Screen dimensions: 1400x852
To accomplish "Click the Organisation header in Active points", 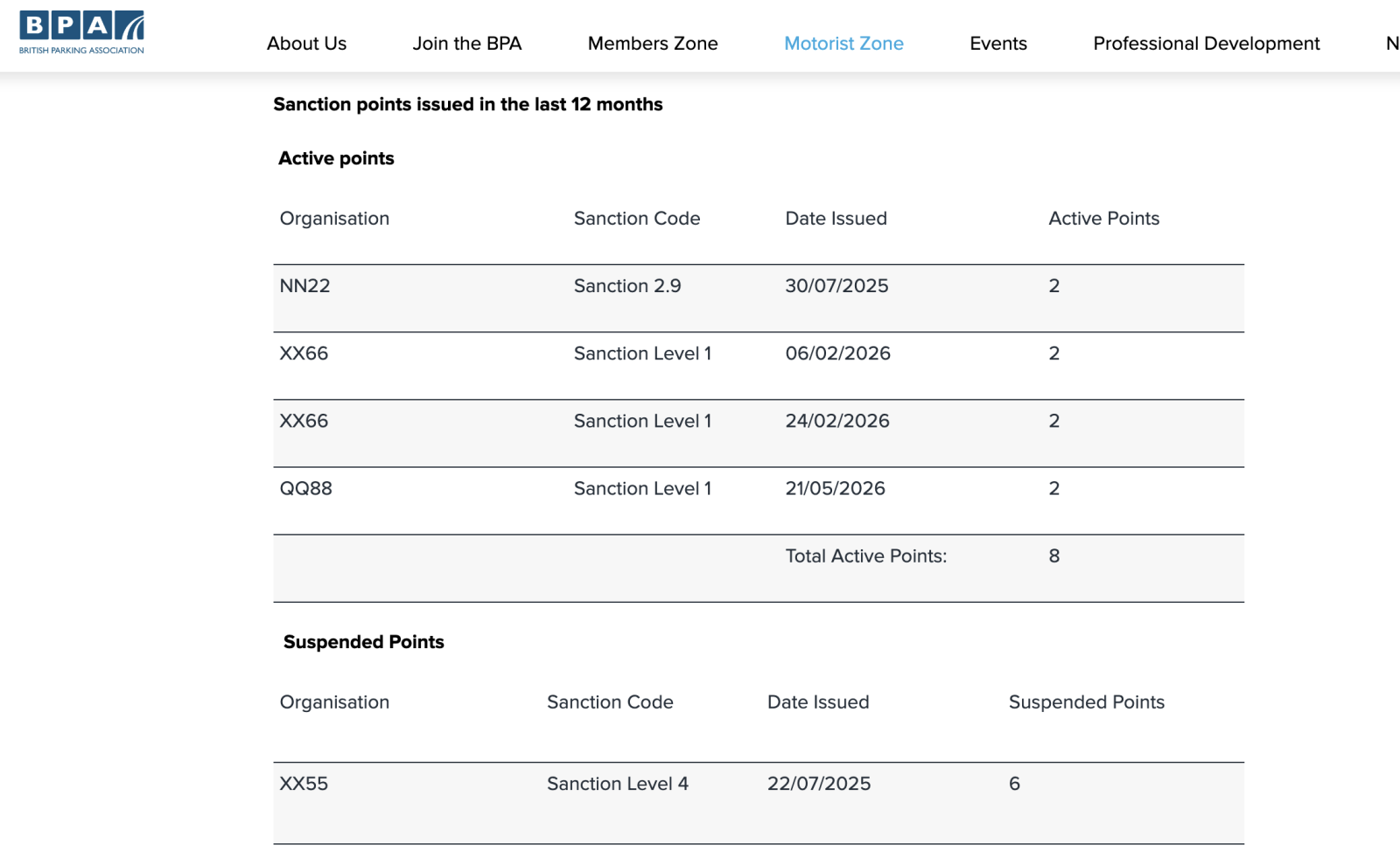I will (x=334, y=219).
